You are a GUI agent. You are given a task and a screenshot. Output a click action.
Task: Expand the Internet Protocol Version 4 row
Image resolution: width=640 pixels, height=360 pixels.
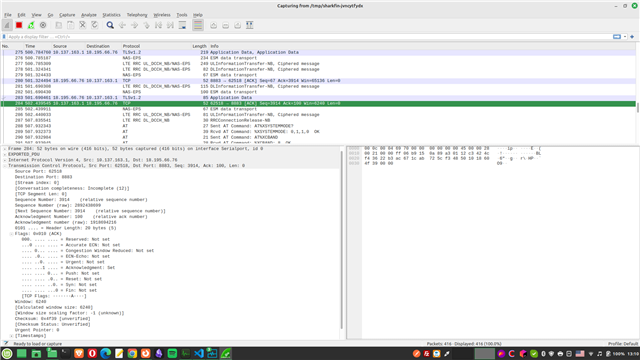(5, 160)
